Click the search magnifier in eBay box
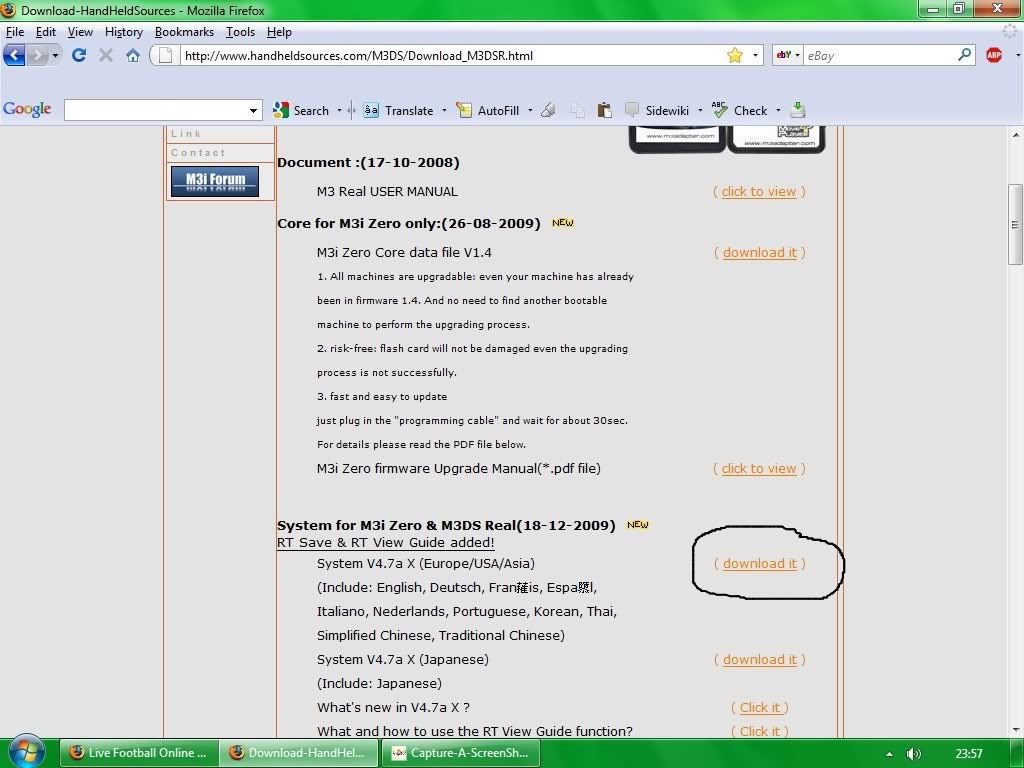This screenshot has height=768, width=1024. tap(965, 55)
